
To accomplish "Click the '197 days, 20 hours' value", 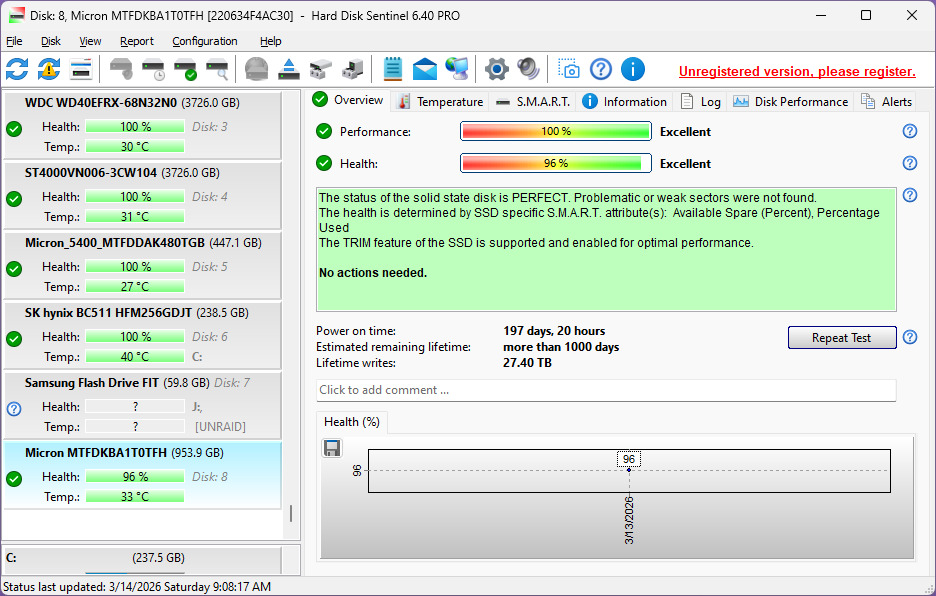I will [554, 331].
